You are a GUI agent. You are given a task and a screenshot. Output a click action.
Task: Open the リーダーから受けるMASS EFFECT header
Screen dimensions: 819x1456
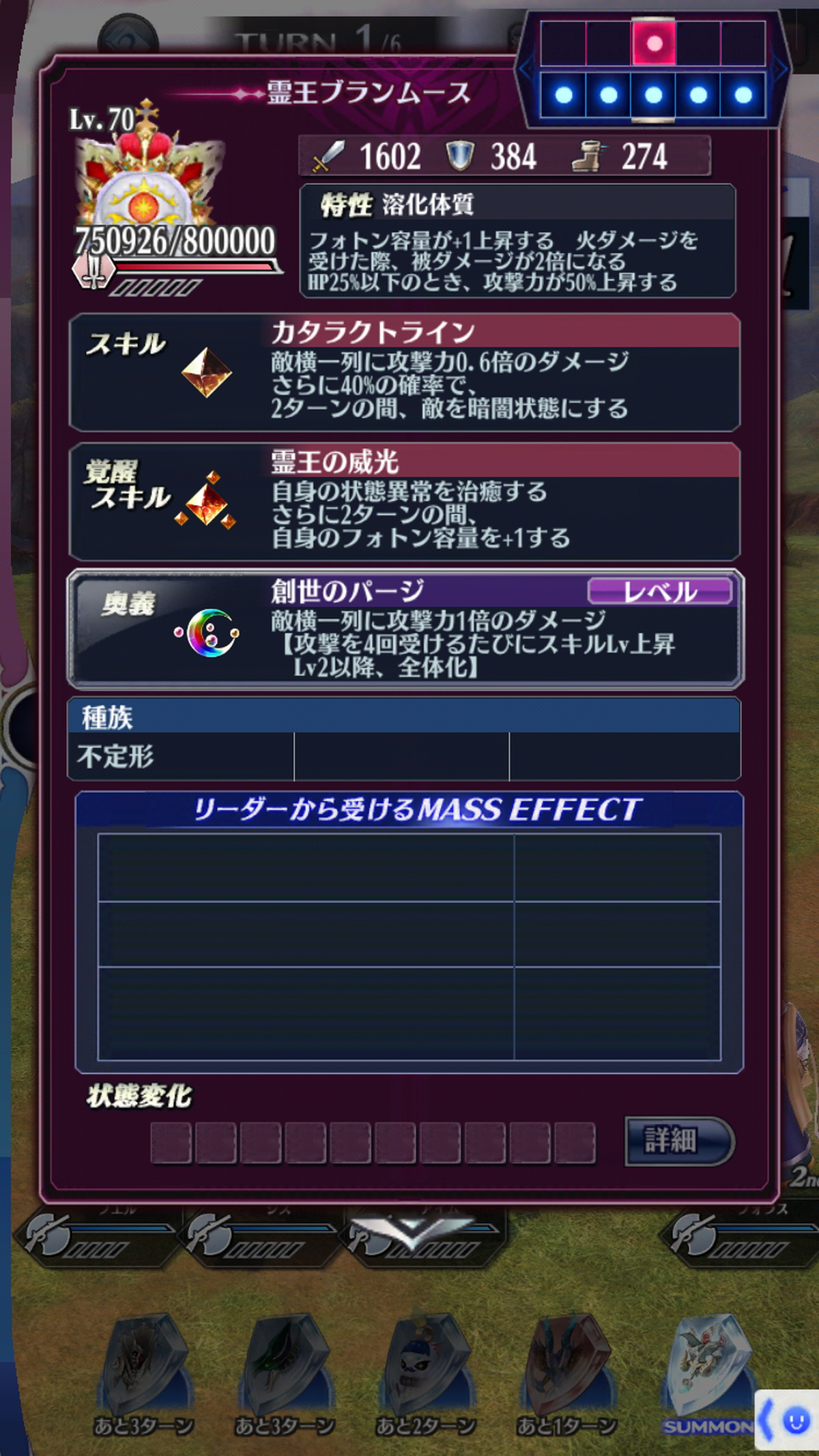click(409, 809)
